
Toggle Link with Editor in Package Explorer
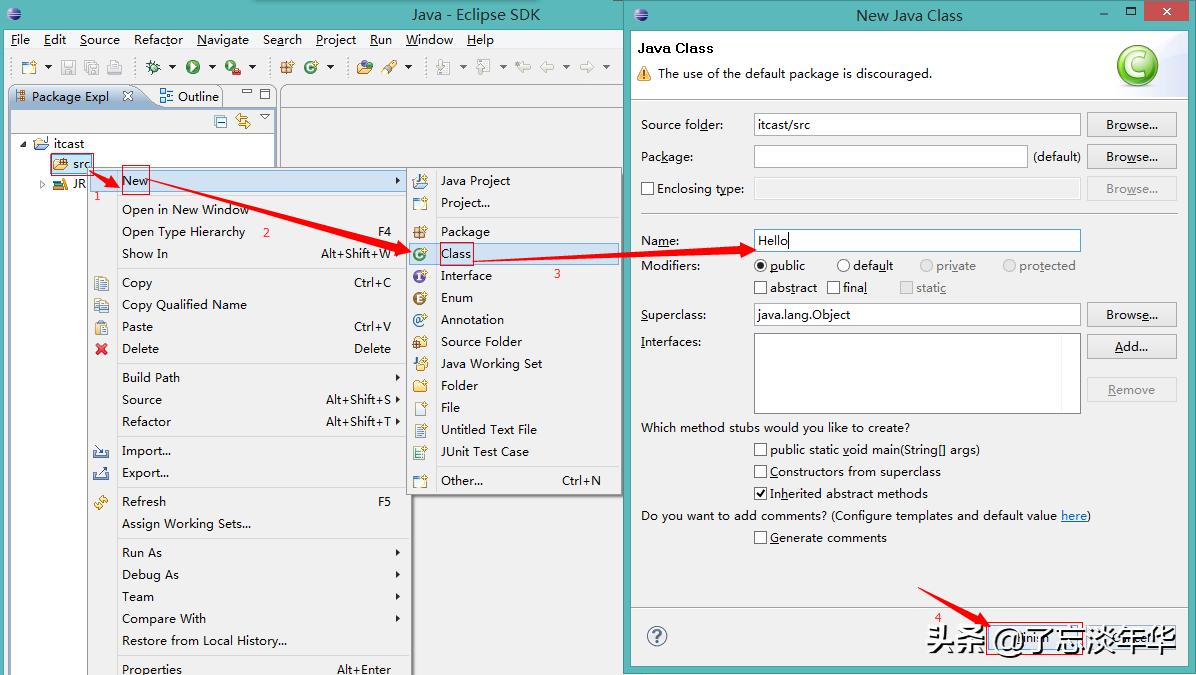click(x=243, y=121)
